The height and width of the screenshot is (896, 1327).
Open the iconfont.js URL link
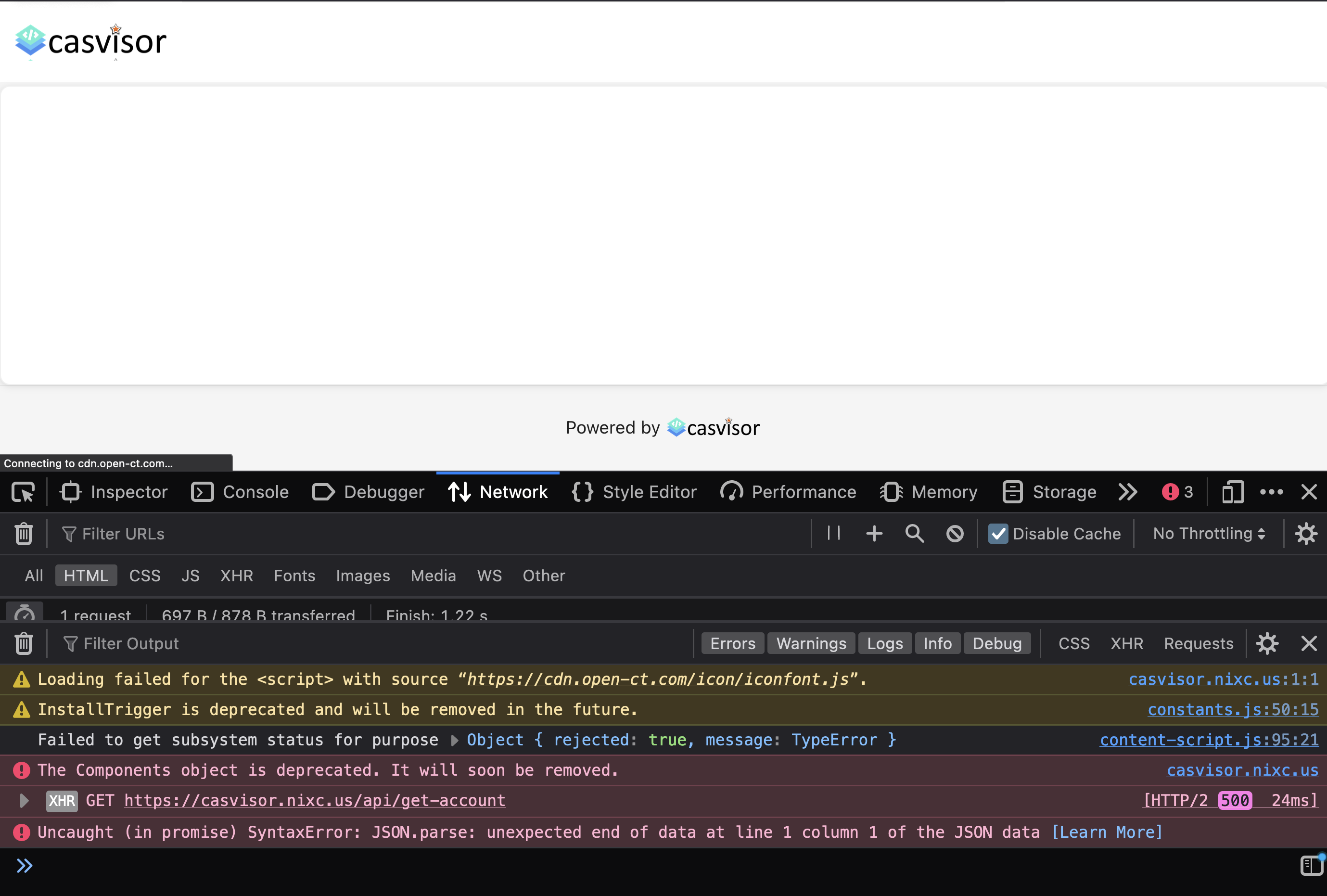pos(658,679)
